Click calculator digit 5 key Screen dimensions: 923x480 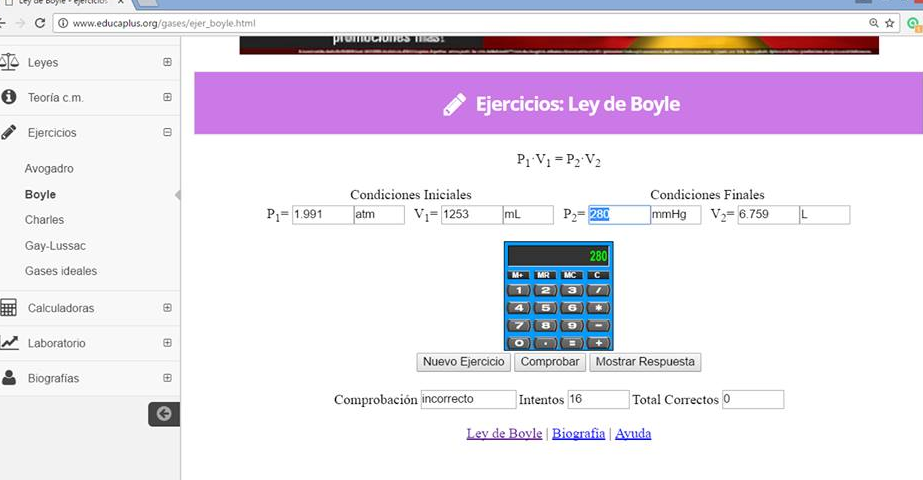click(545, 308)
